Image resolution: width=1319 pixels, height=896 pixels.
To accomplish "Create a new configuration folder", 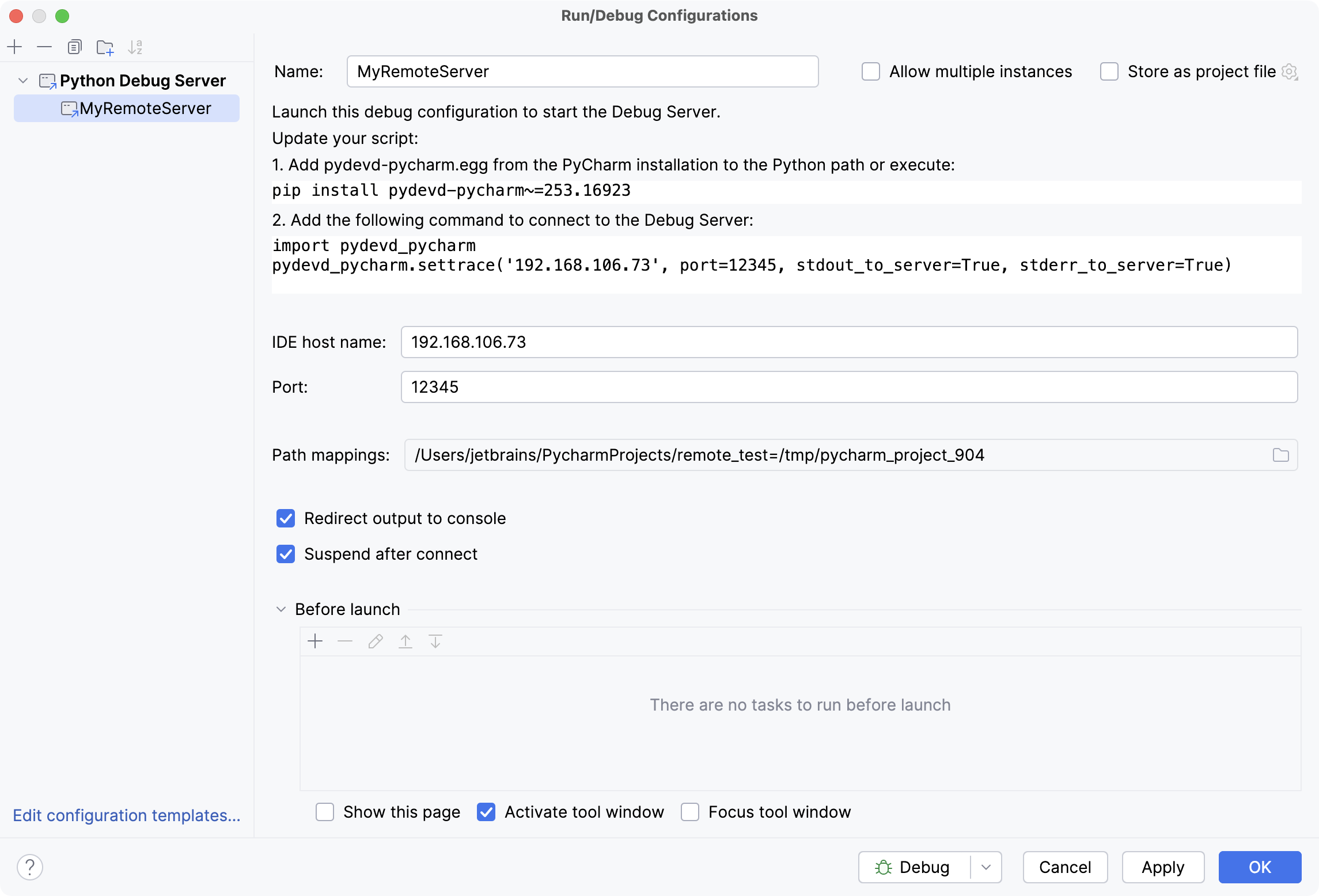I will tap(105, 47).
